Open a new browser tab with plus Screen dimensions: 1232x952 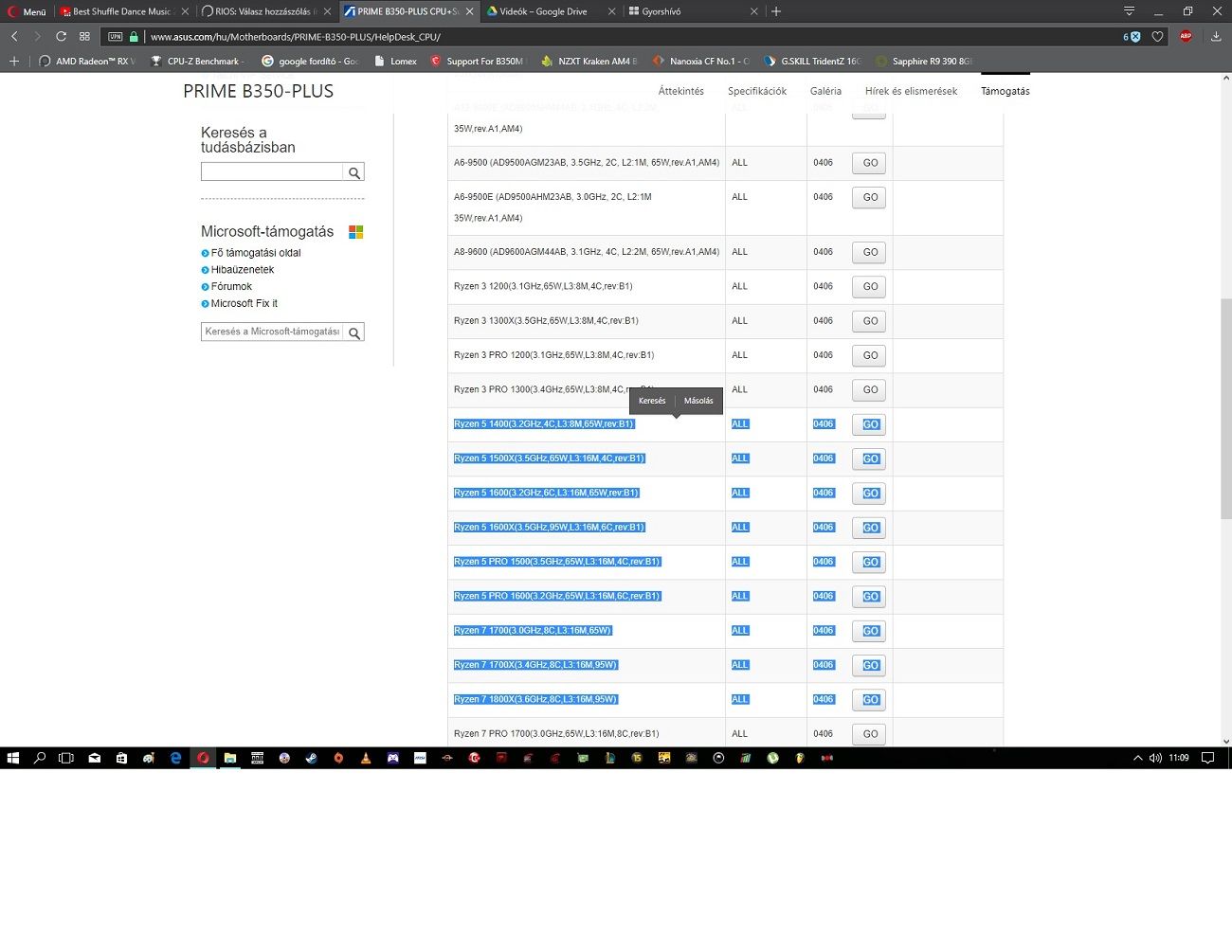tap(776, 11)
